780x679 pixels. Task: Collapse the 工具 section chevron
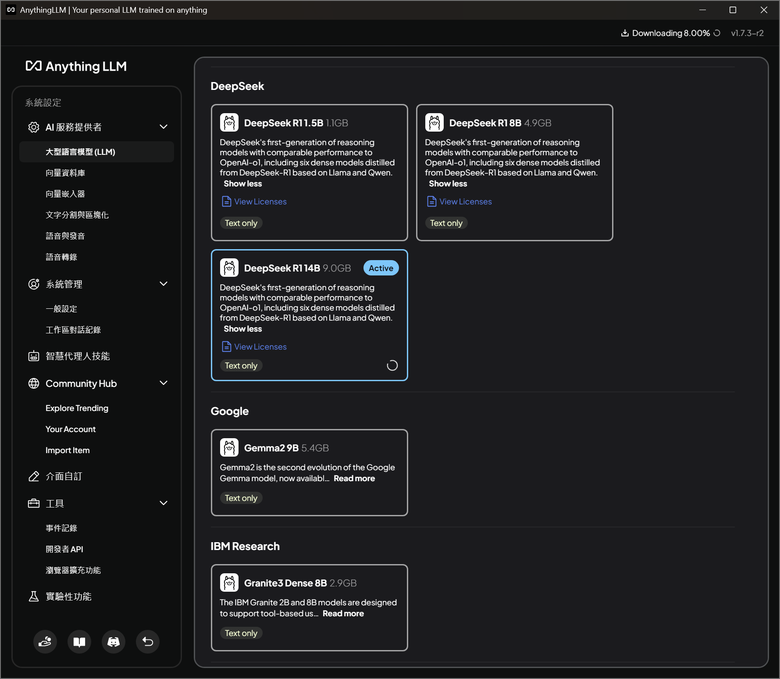tap(164, 503)
